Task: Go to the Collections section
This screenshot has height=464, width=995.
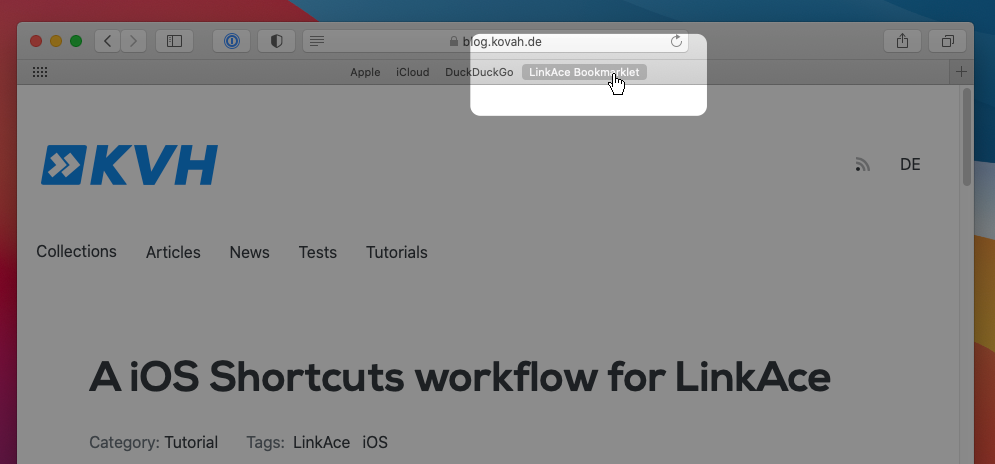Action: click(76, 252)
